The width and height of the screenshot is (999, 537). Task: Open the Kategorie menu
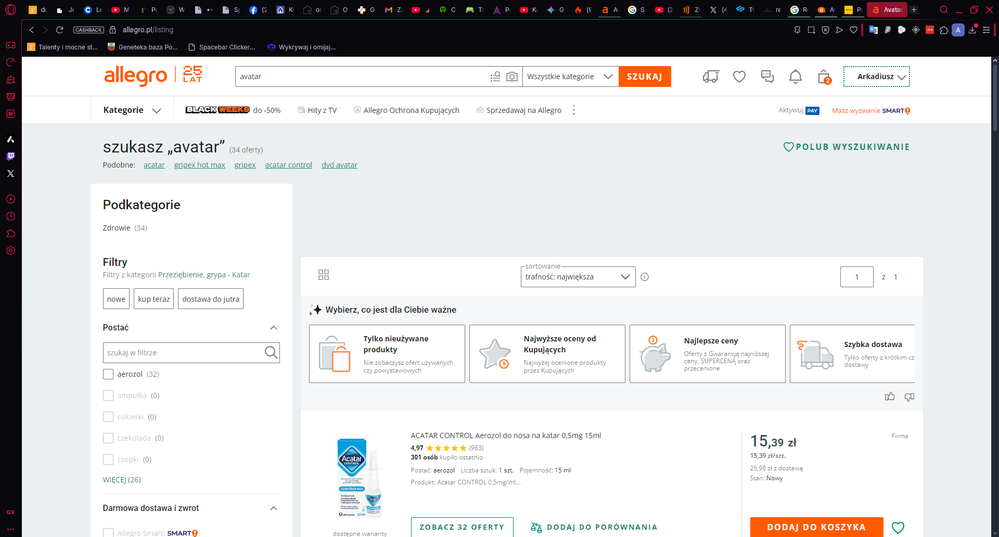132,110
